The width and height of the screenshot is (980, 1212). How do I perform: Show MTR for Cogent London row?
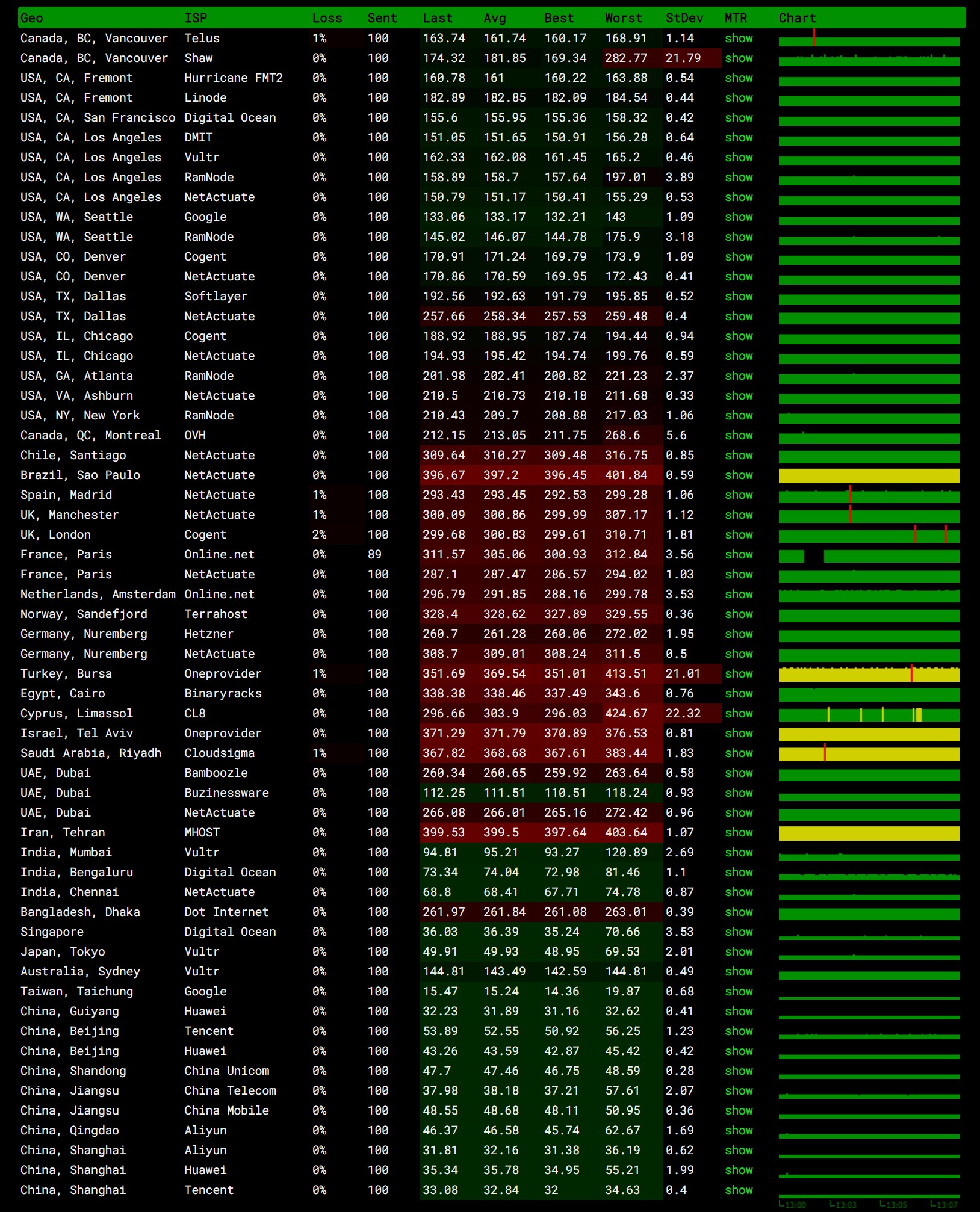coord(739,534)
